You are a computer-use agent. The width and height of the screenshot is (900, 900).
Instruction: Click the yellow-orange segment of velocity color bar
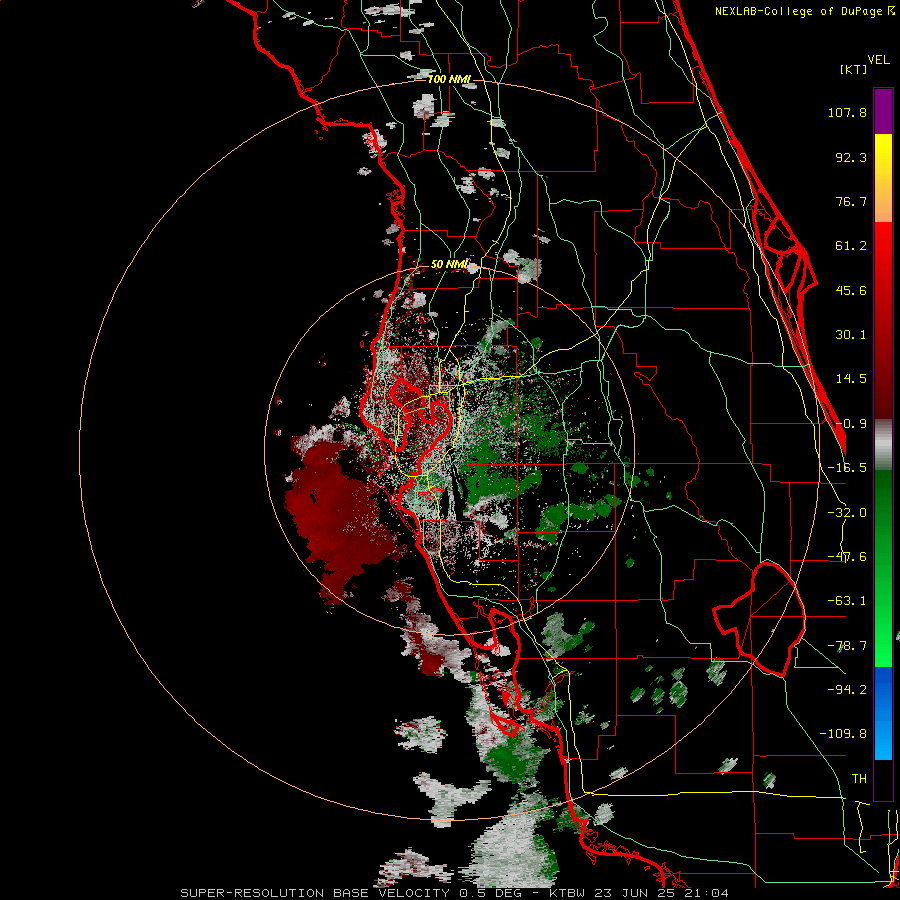click(x=883, y=178)
